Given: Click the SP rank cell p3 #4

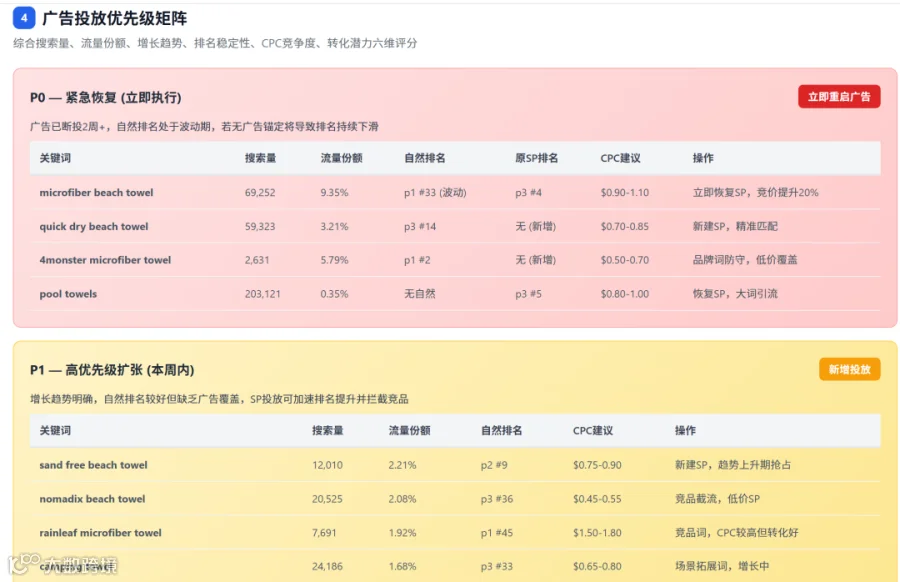Looking at the screenshot, I should (528, 193).
